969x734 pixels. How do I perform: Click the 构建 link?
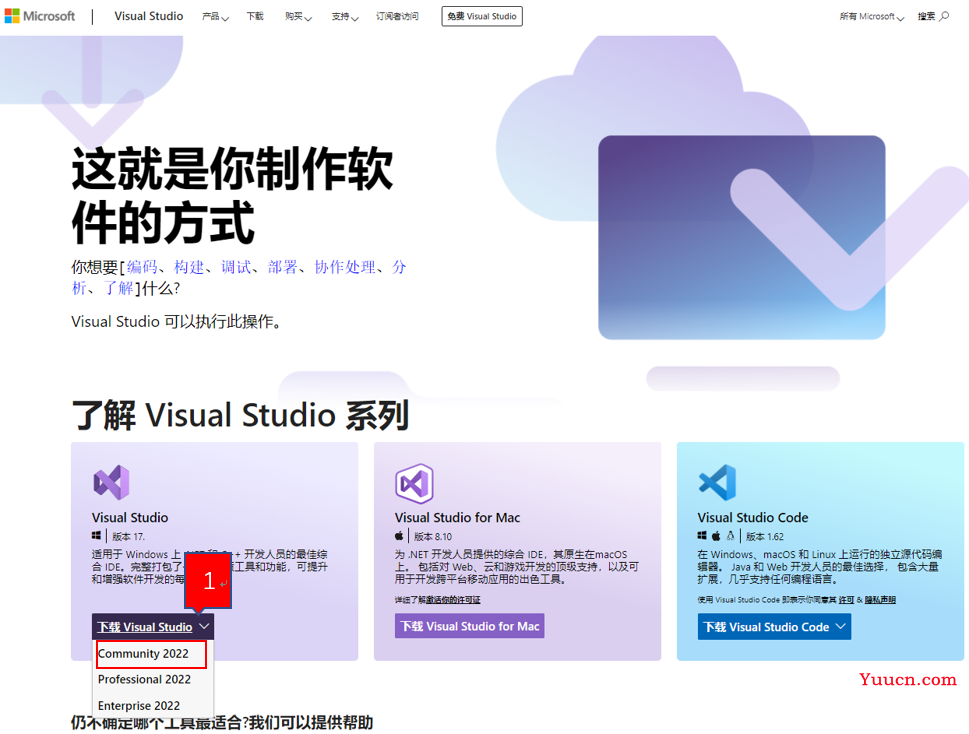coord(189,267)
